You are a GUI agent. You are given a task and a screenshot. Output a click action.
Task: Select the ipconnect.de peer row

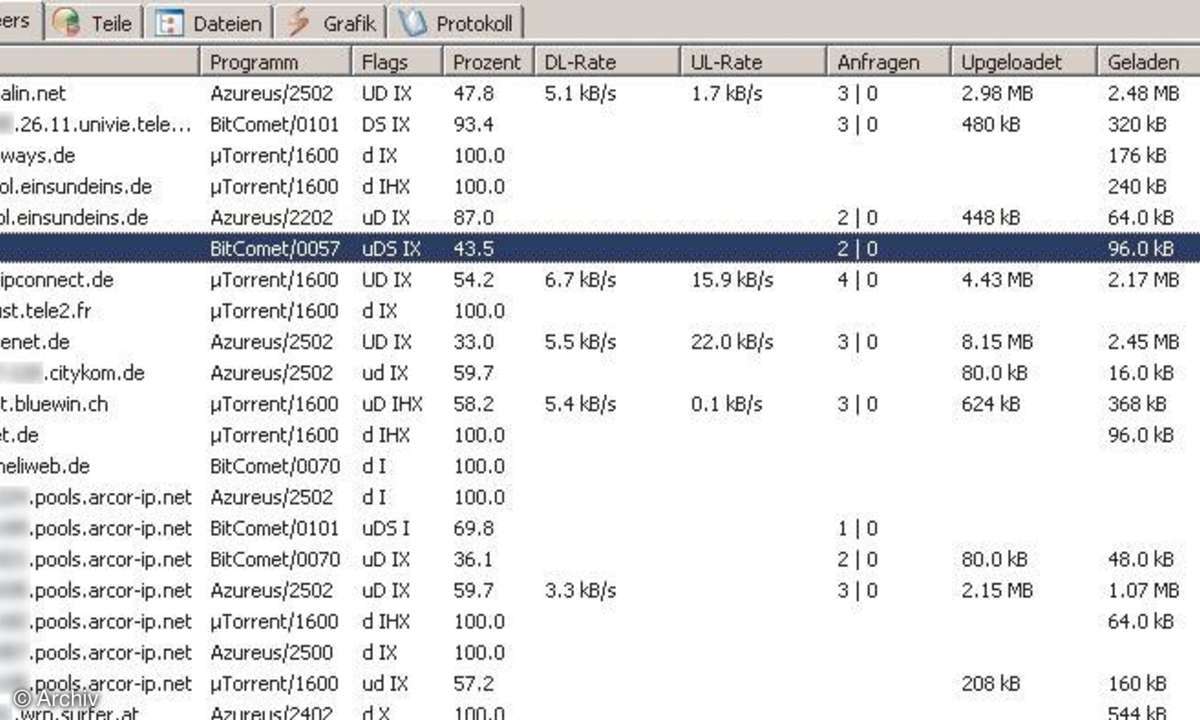point(600,280)
